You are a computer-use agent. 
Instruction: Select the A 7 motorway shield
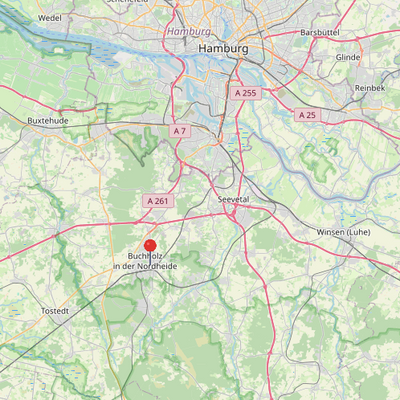(x=180, y=131)
